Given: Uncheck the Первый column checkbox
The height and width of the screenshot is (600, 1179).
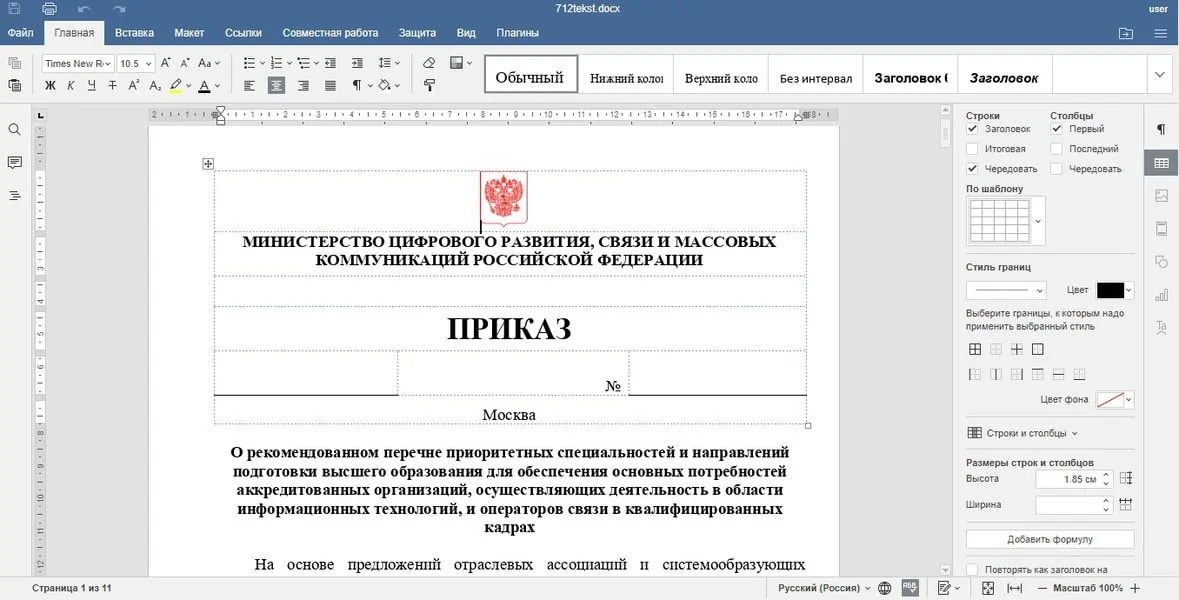Looking at the screenshot, I should click(x=1056, y=129).
